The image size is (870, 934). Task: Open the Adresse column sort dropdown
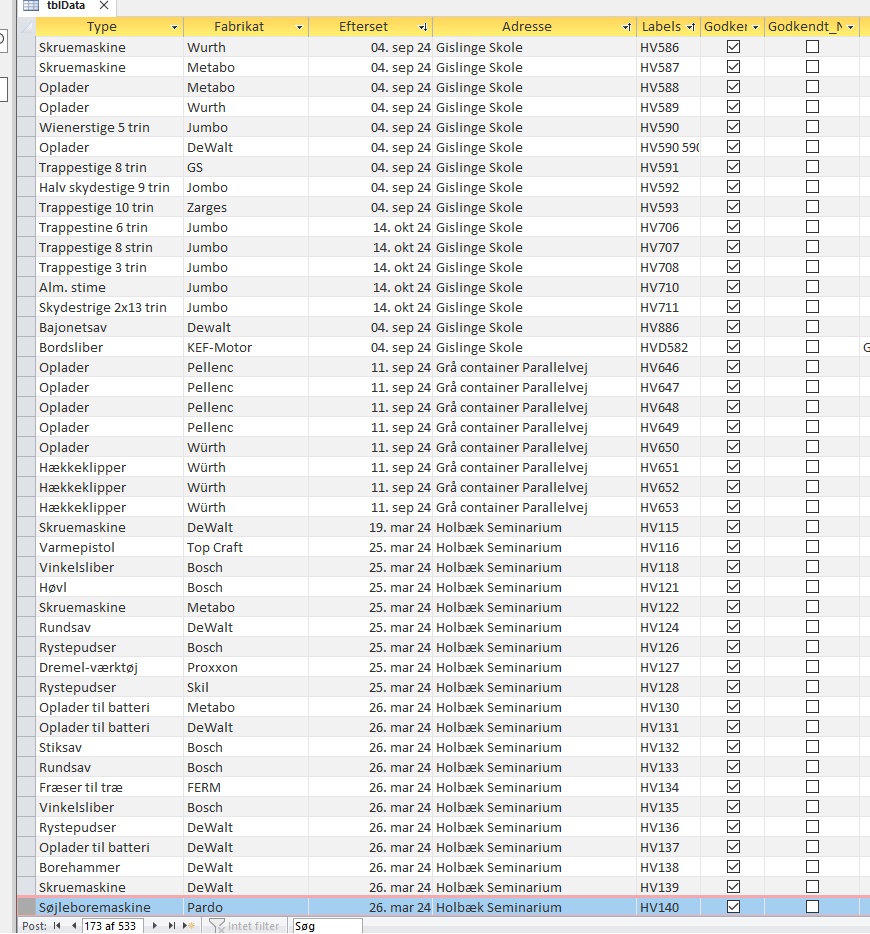[626, 27]
